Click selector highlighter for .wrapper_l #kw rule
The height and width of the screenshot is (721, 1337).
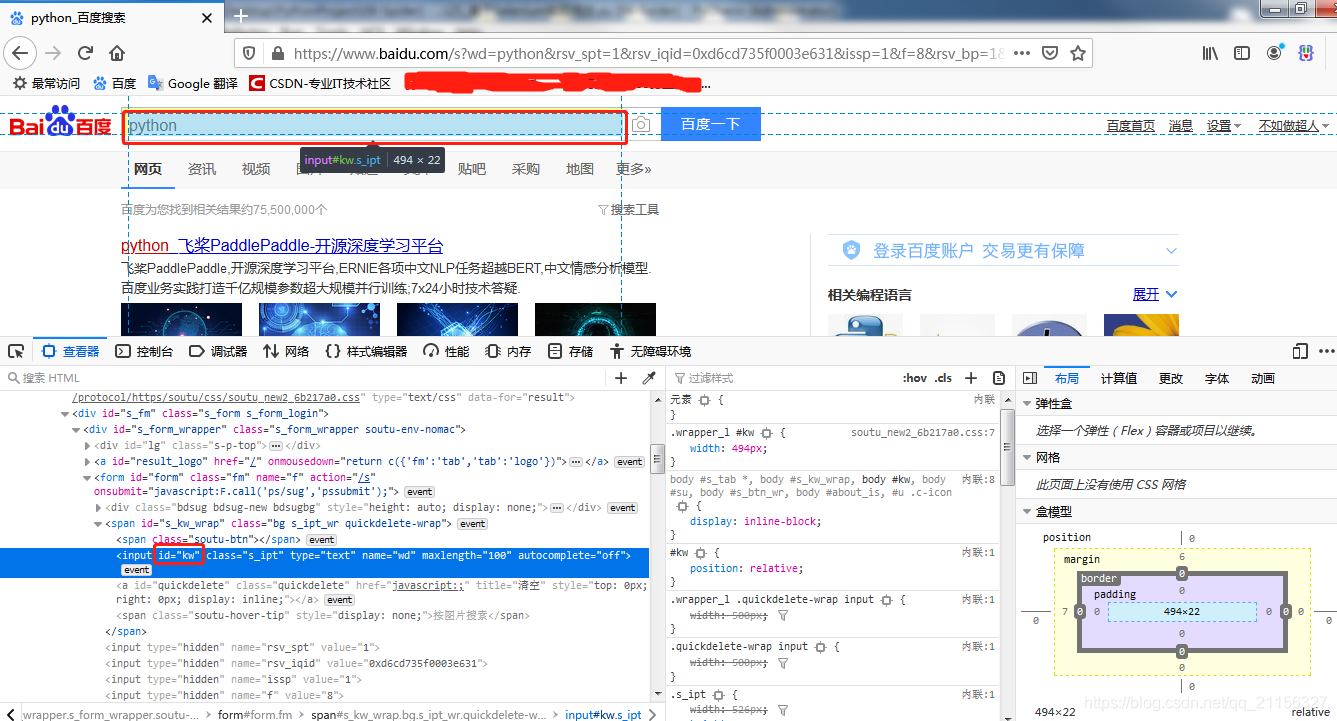[x=766, y=433]
